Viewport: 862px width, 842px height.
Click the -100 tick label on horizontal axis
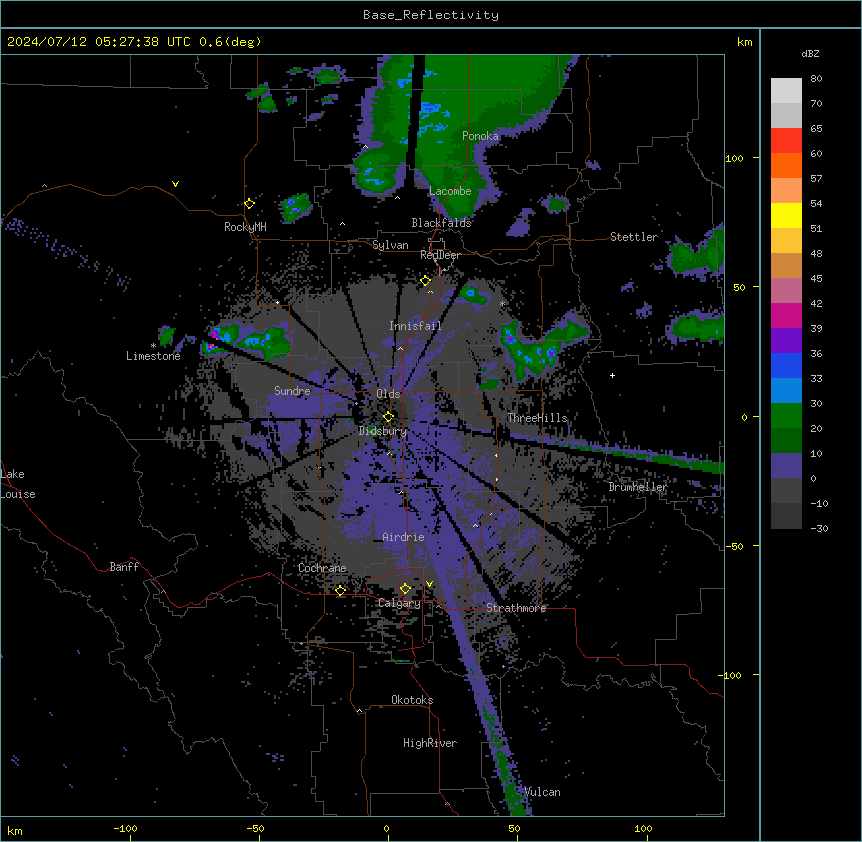(125, 829)
